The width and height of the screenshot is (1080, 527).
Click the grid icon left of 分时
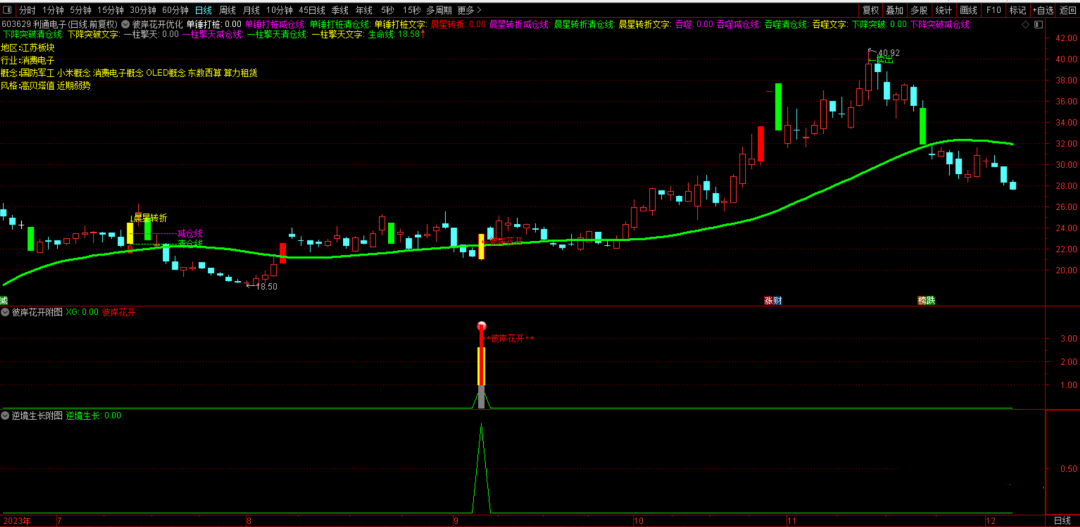point(8,10)
